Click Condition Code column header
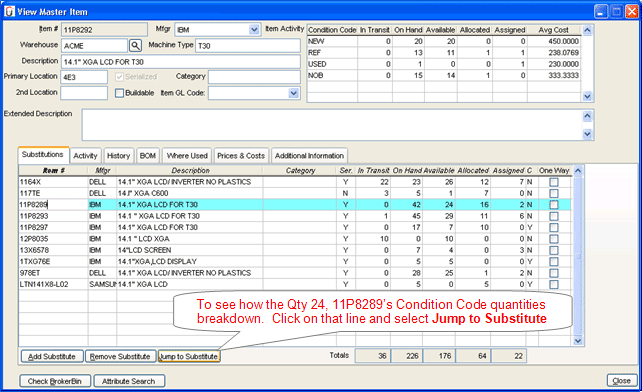The width and height of the screenshot is (642, 392). (x=332, y=30)
